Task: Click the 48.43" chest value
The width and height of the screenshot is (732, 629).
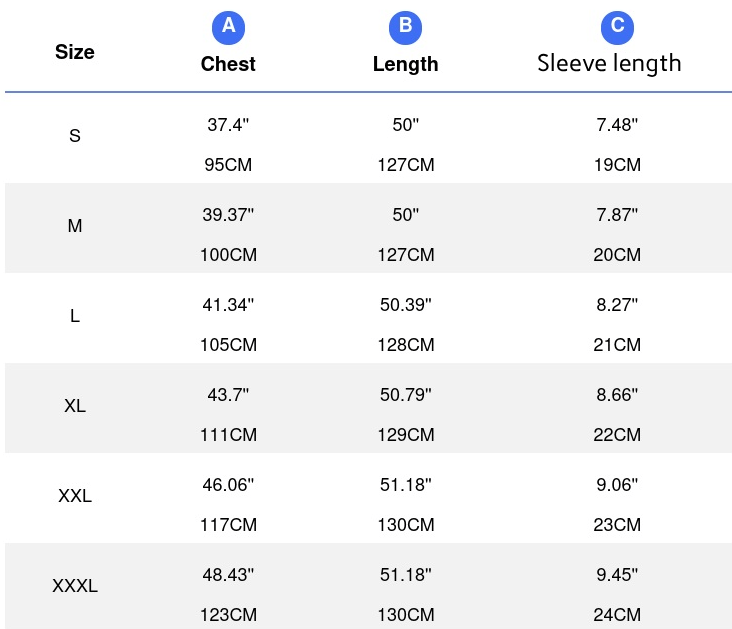Action: [228, 575]
